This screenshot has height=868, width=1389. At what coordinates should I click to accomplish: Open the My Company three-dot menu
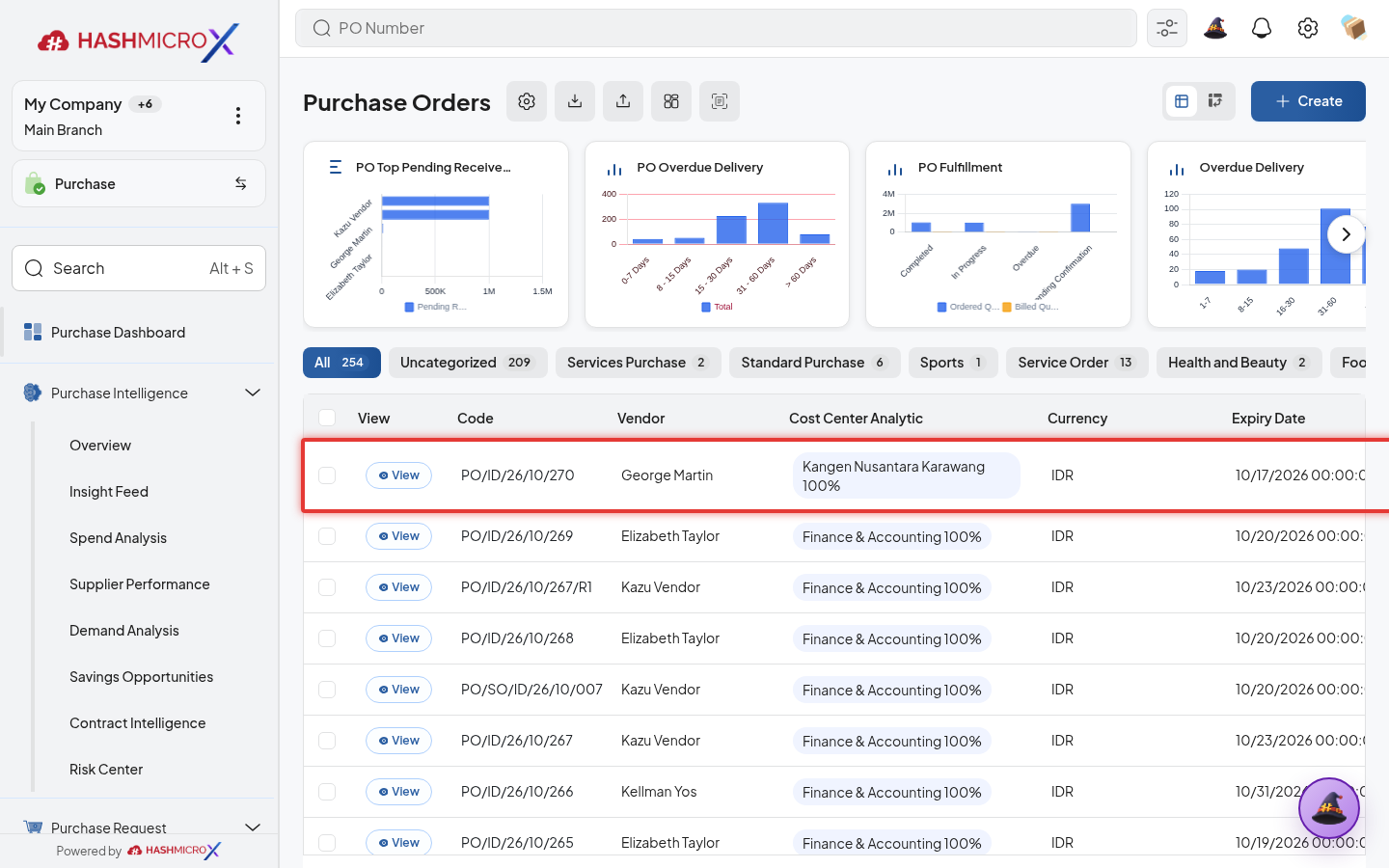pyautogui.click(x=238, y=116)
